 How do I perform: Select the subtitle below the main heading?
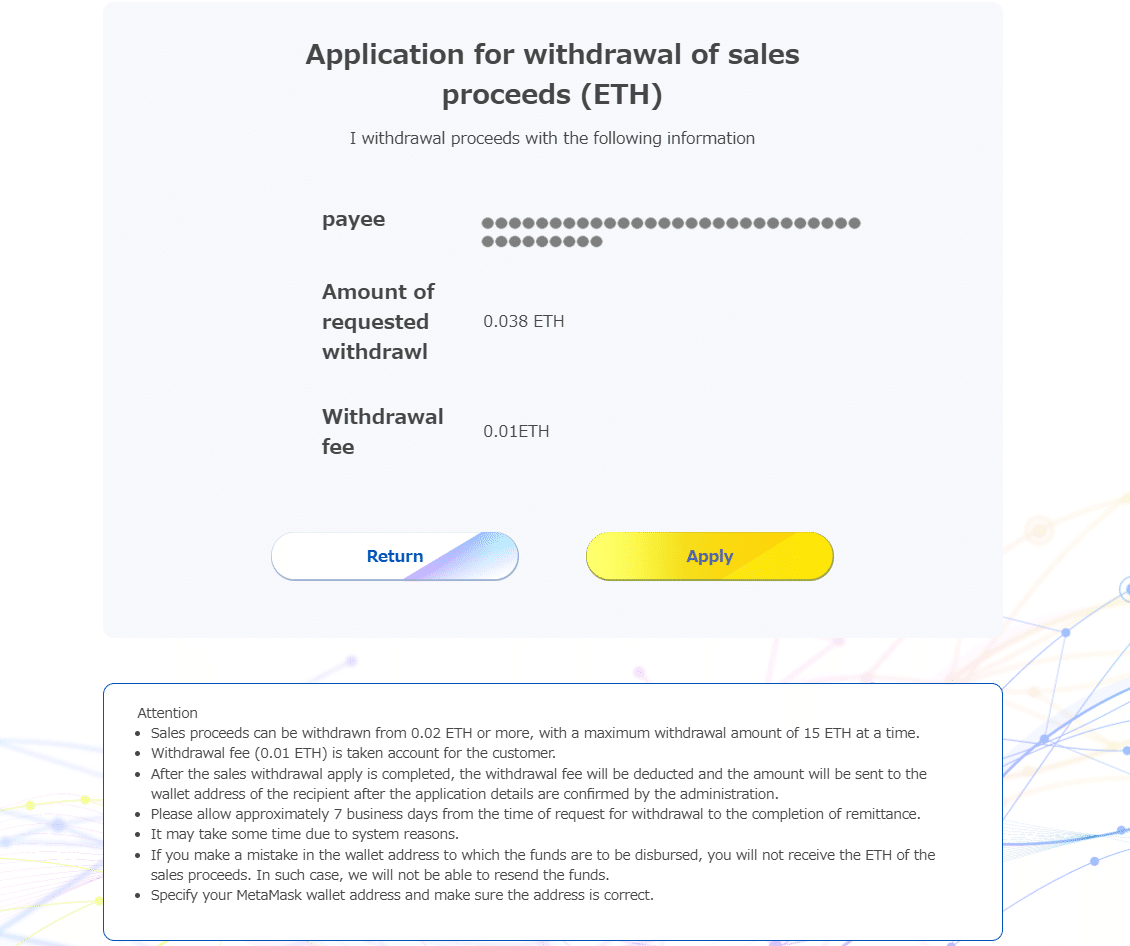[x=552, y=138]
